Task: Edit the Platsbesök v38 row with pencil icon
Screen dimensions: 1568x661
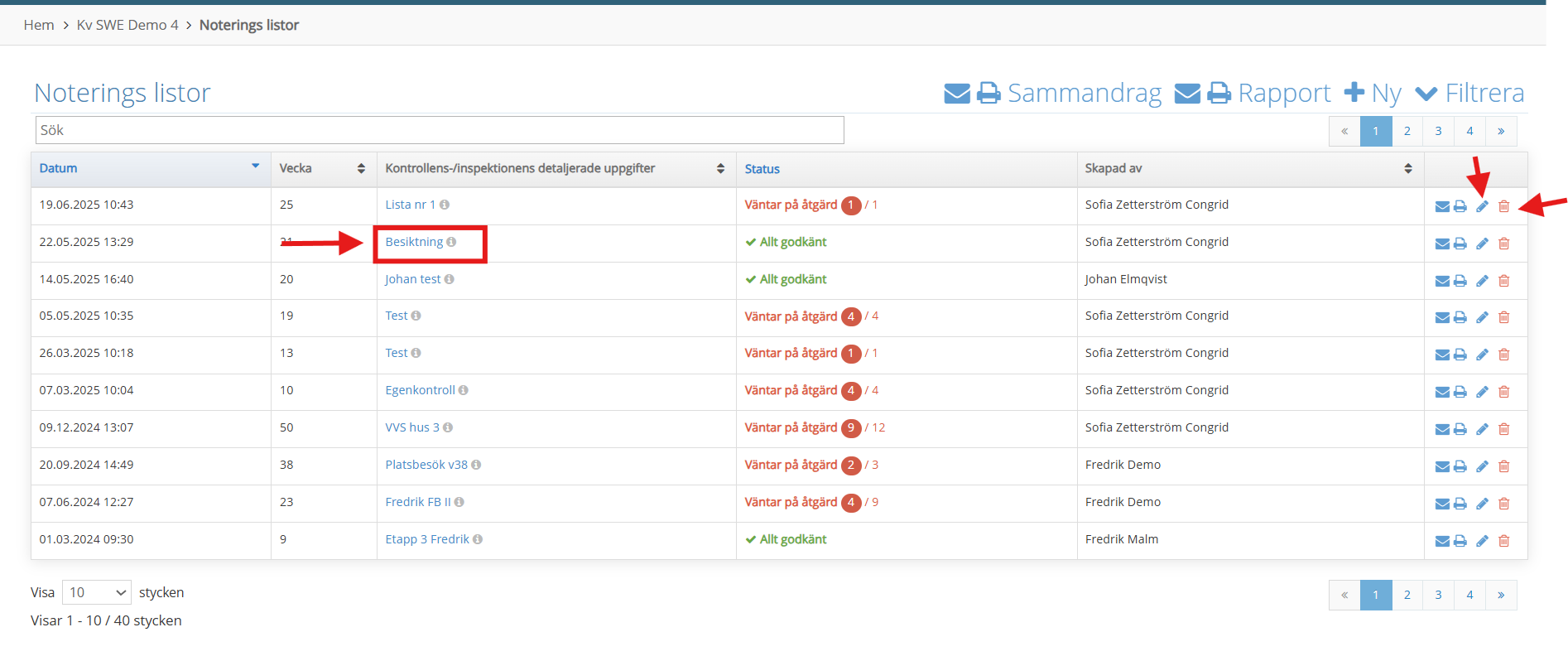Action: pyautogui.click(x=1482, y=466)
